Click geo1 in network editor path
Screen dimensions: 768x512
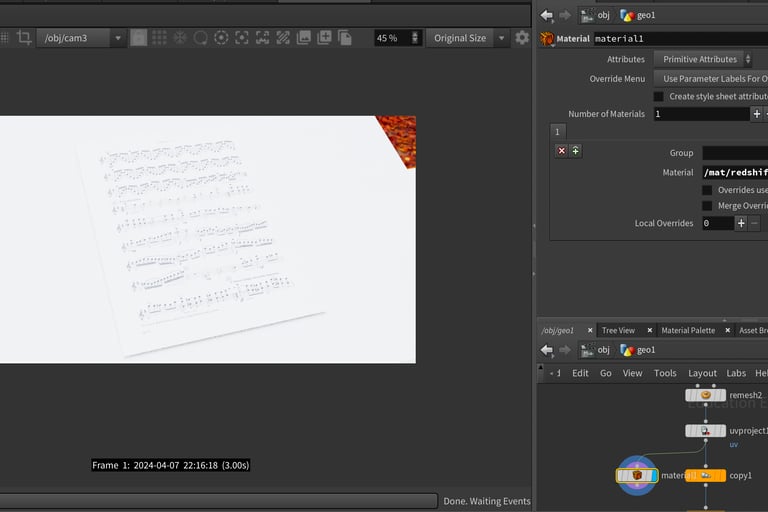pos(638,350)
